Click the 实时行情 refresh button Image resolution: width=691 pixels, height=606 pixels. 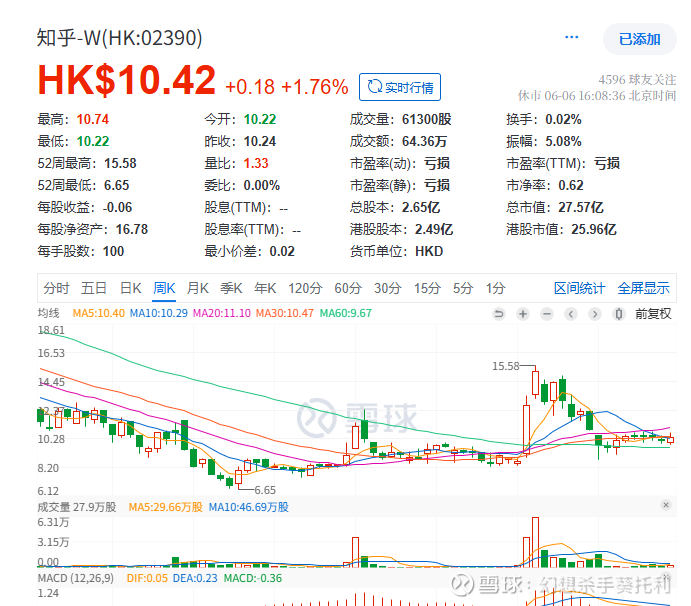coord(400,87)
